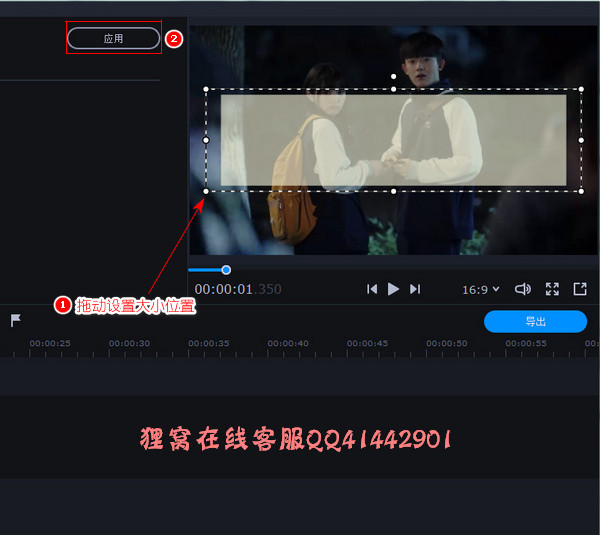Detach the preview window

580,289
